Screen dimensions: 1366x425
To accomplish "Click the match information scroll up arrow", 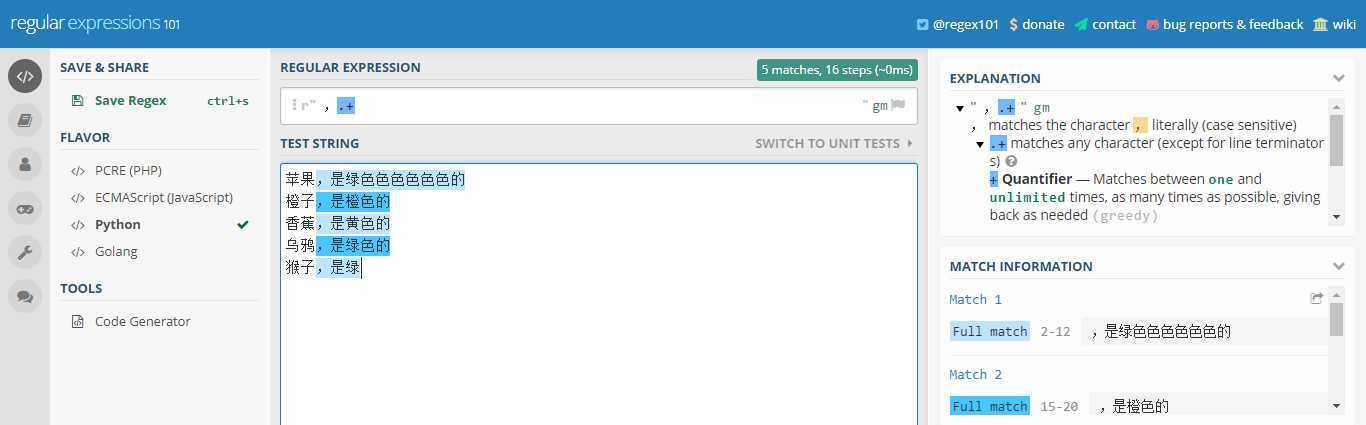I will [1336, 295].
